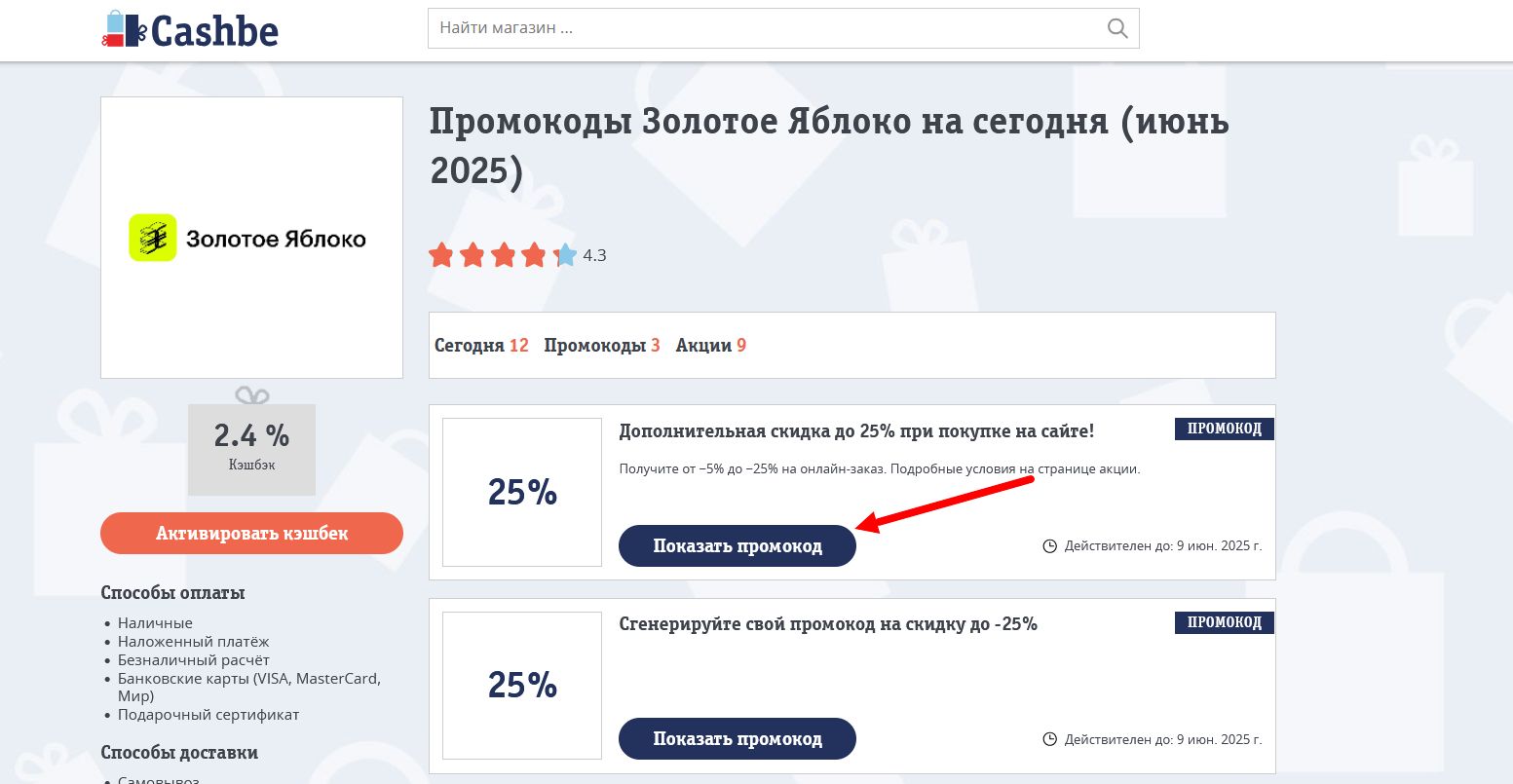The width and height of the screenshot is (1513, 784).
Task: Click the 25% thumbnail of the first offer
Action: point(522,492)
